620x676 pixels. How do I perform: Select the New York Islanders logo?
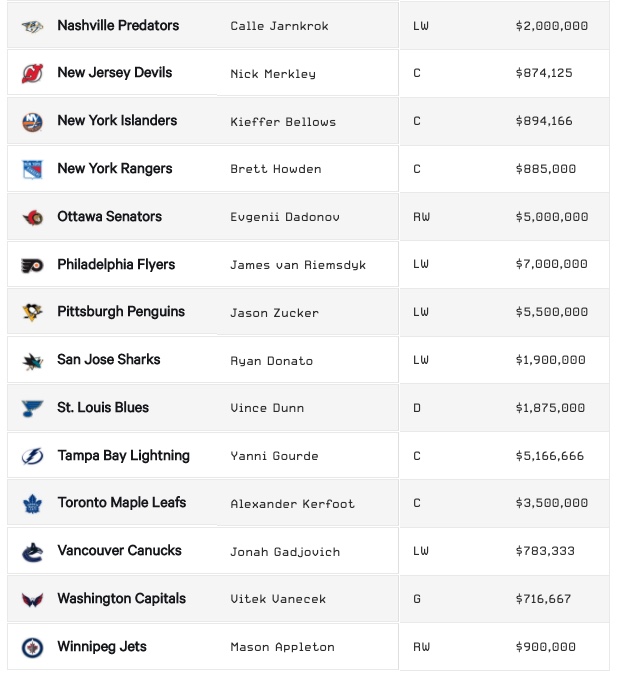coord(32,122)
